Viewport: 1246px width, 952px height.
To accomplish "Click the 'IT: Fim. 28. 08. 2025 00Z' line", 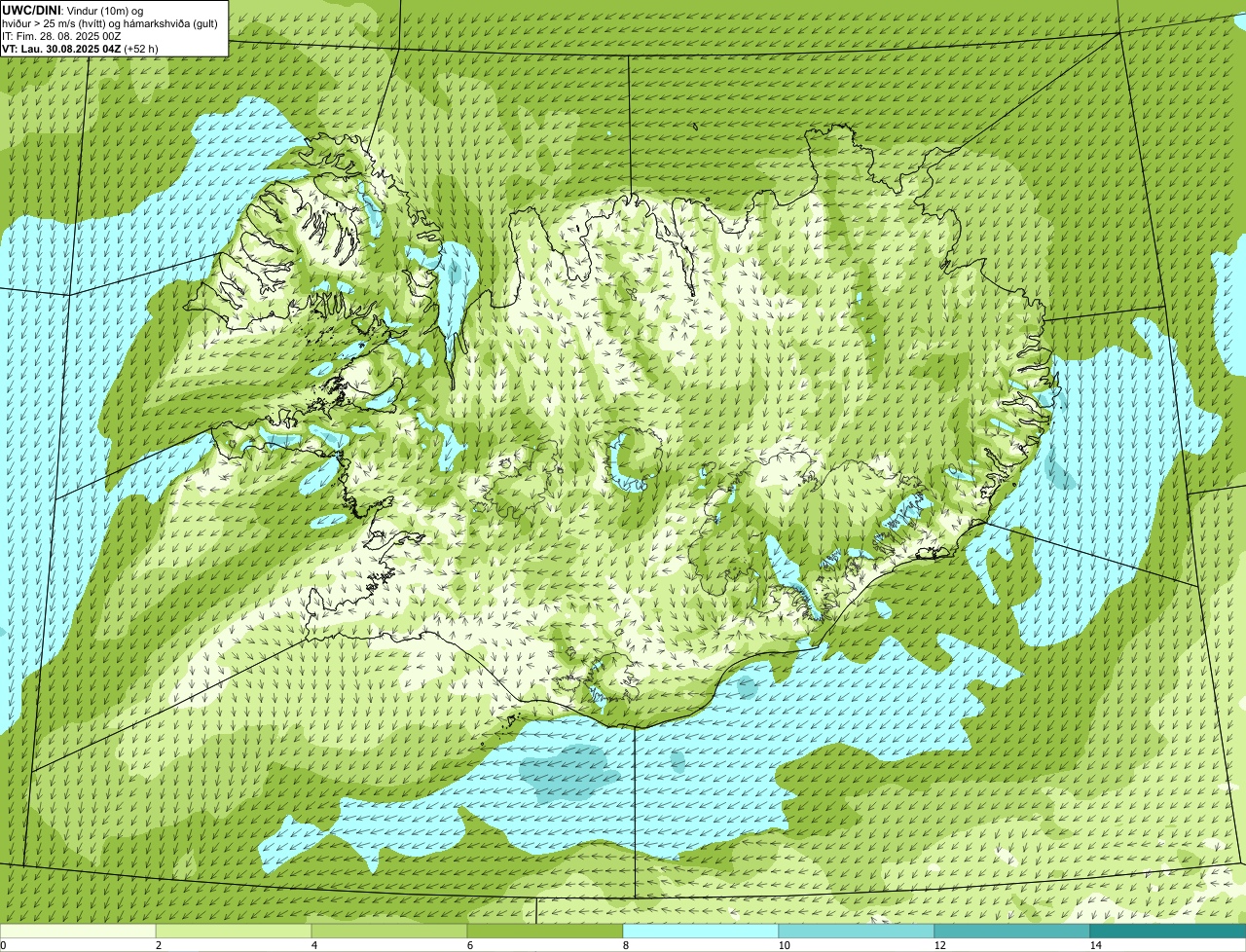I will click(61, 35).
